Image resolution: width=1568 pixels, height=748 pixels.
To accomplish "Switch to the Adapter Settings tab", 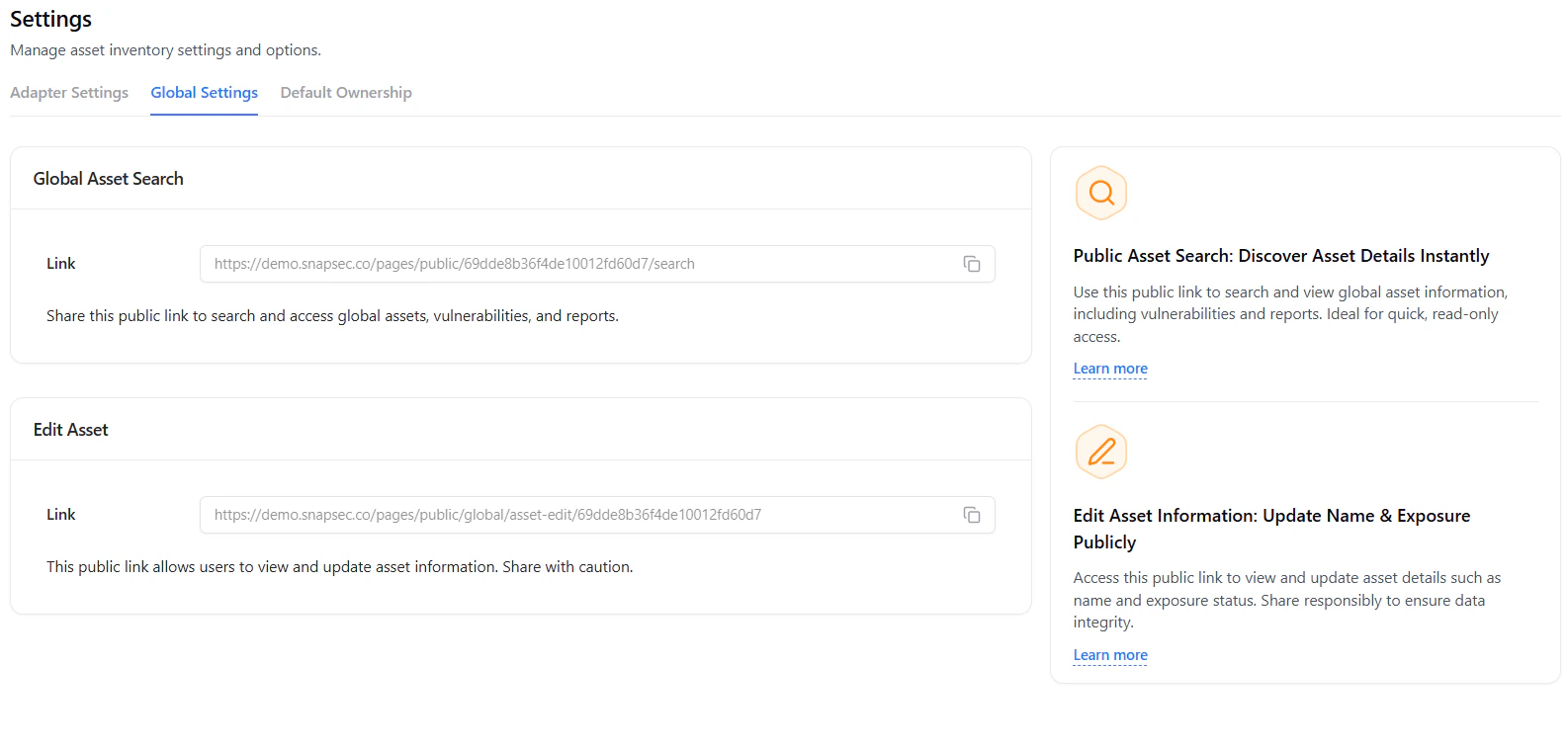I will (x=69, y=93).
